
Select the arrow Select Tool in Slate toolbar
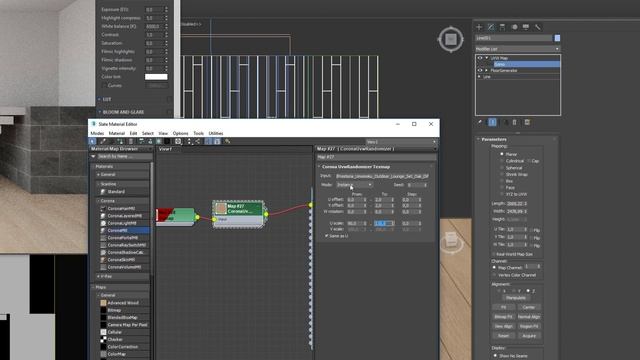92,141
